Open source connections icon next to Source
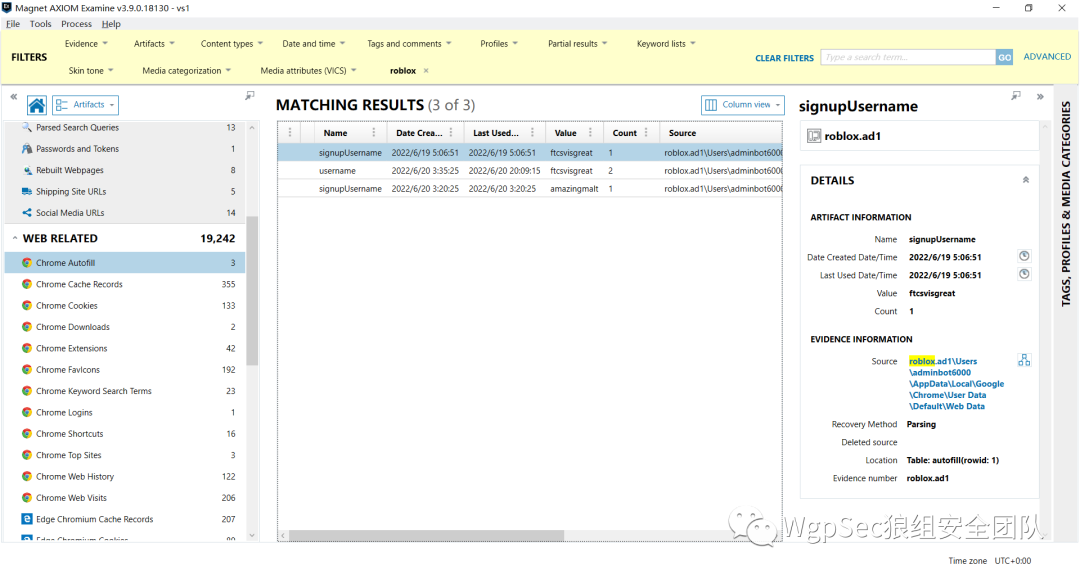The height and width of the screenshot is (579, 1080). click(x=1024, y=360)
